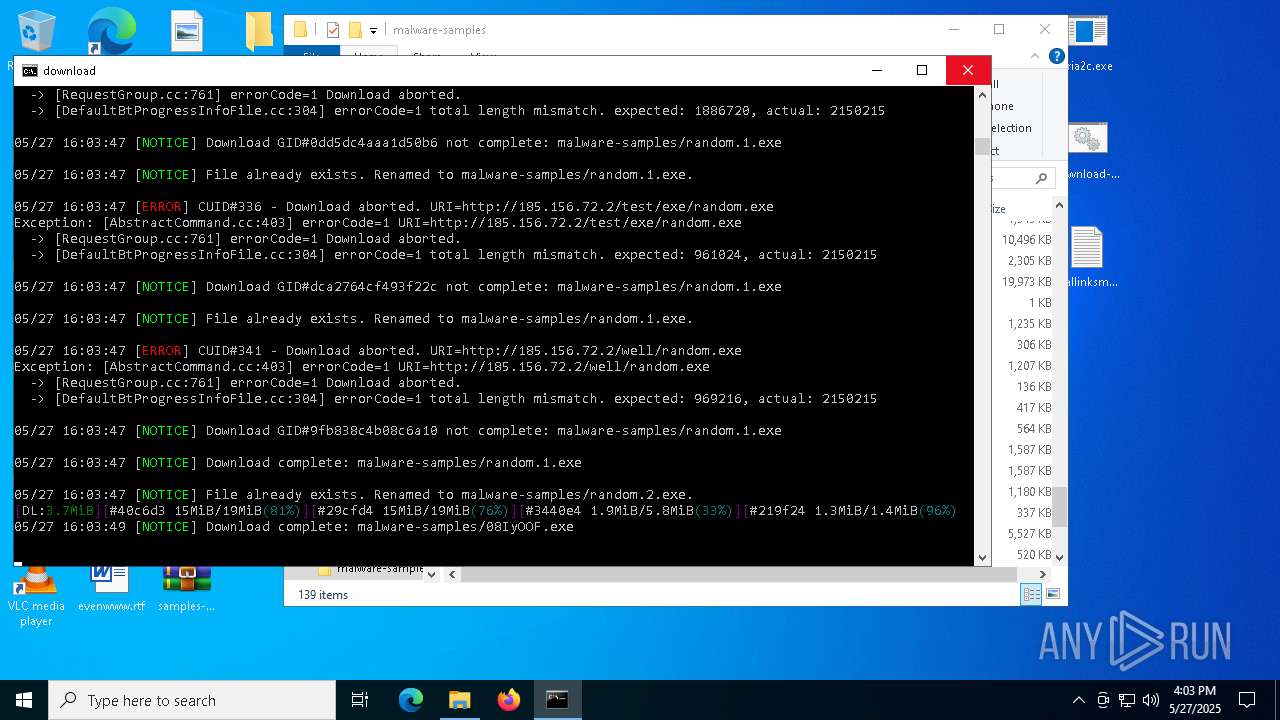Minimize the malware-samples Explorer window

953,29
